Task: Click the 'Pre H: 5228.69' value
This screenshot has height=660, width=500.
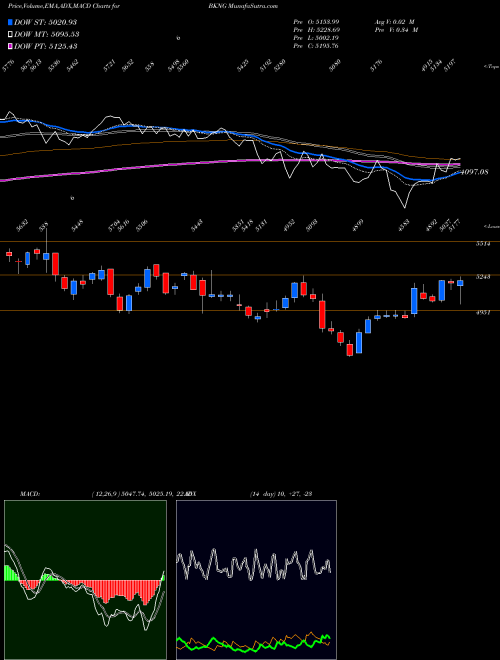Action: (x=316, y=30)
